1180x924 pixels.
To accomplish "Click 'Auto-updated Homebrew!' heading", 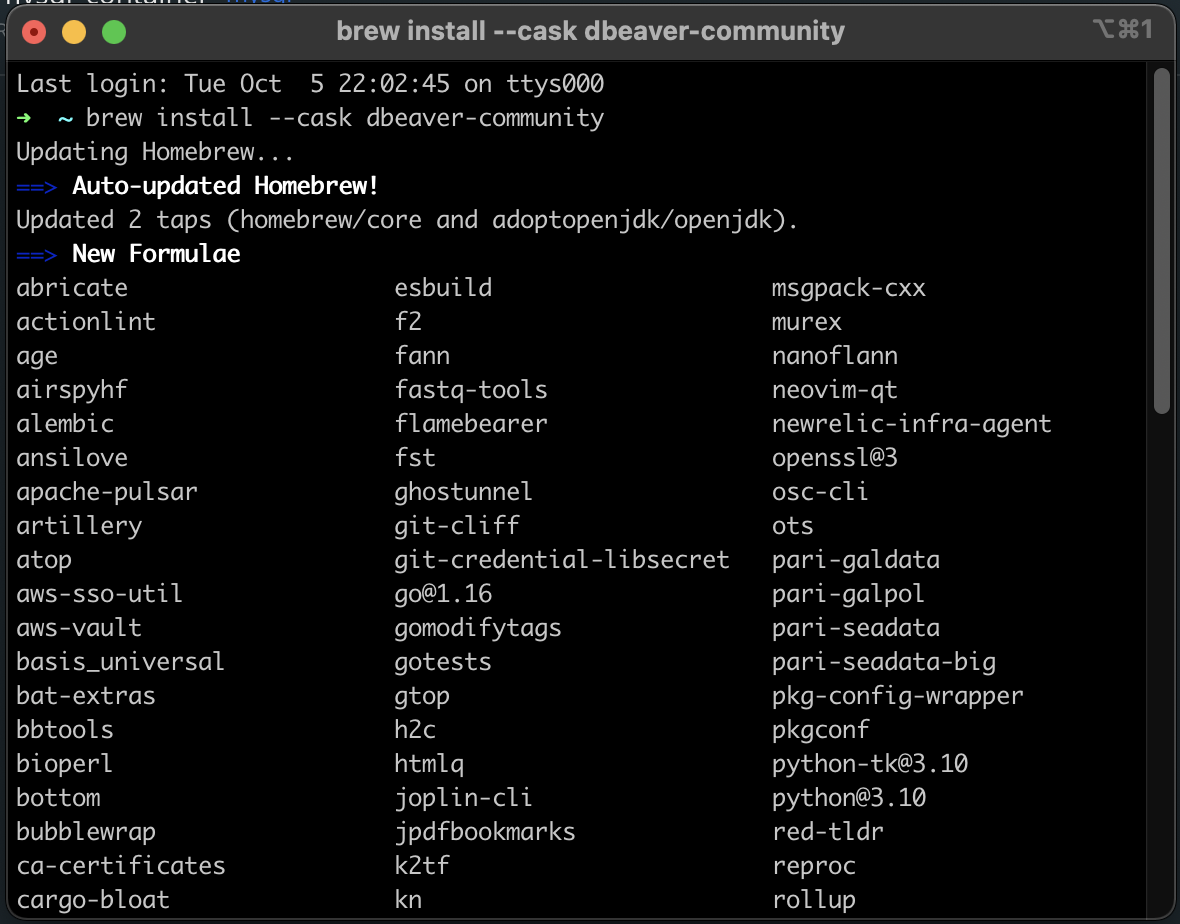I will tap(225, 186).
